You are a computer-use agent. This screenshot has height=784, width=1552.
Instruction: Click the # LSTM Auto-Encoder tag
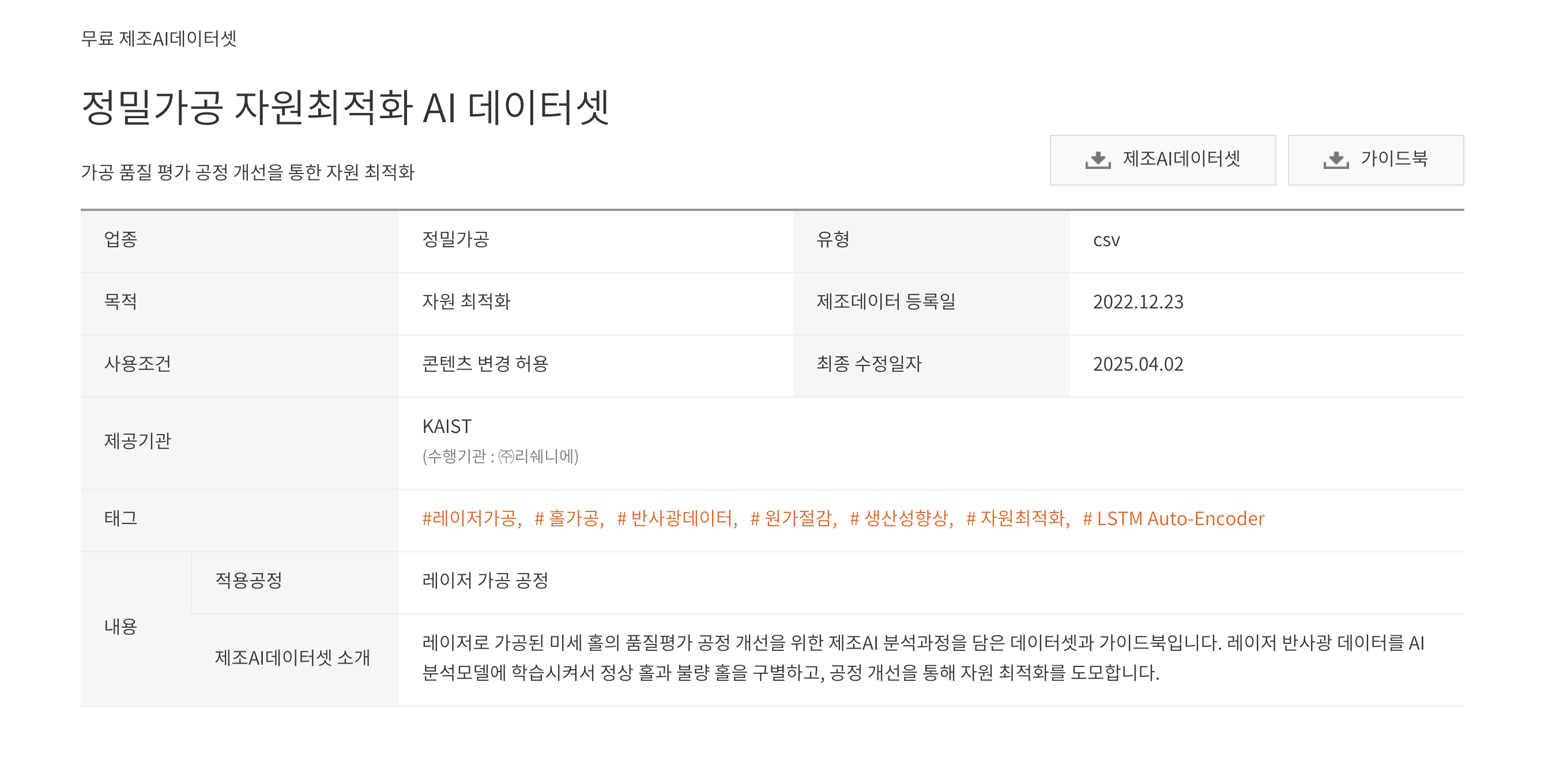[x=1173, y=518]
